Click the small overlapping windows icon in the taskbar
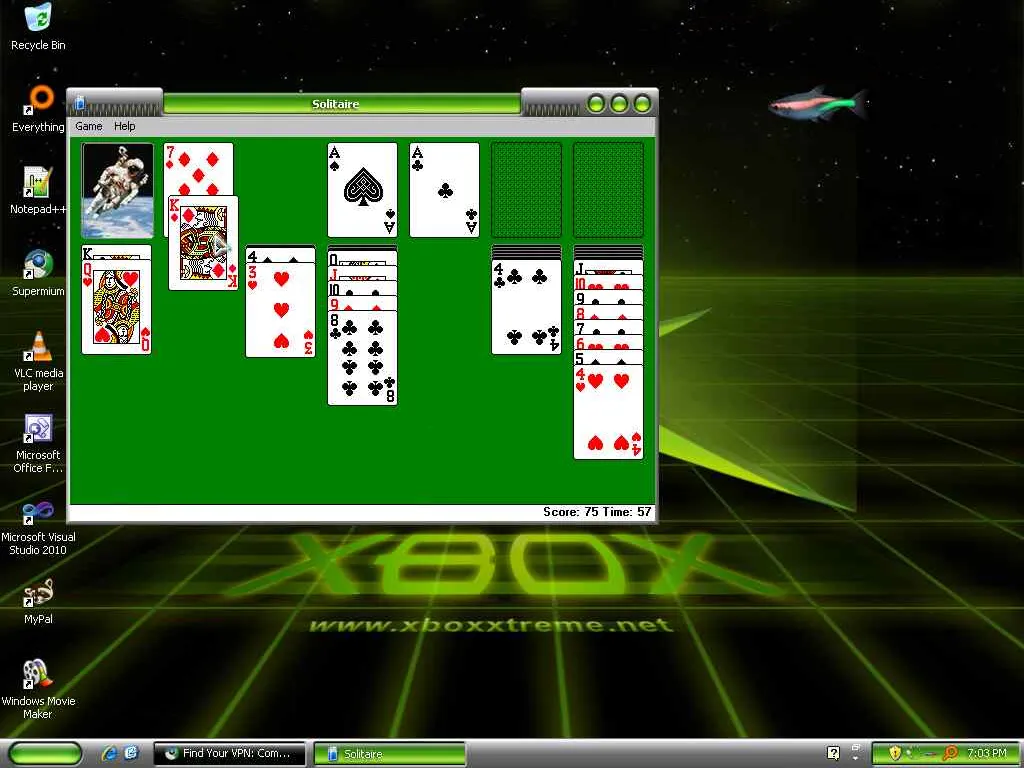 [x=856, y=746]
